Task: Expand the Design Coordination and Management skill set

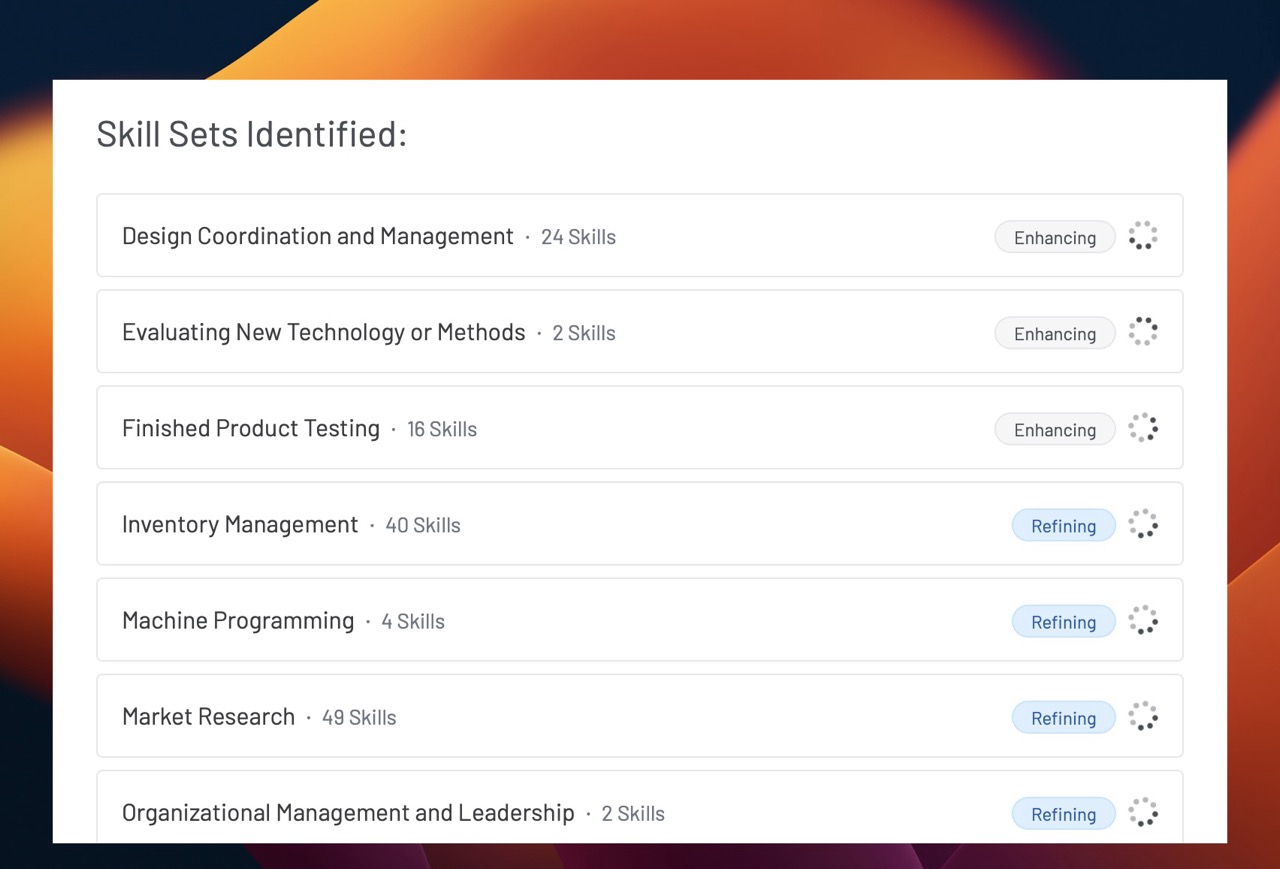Action: 317,236
